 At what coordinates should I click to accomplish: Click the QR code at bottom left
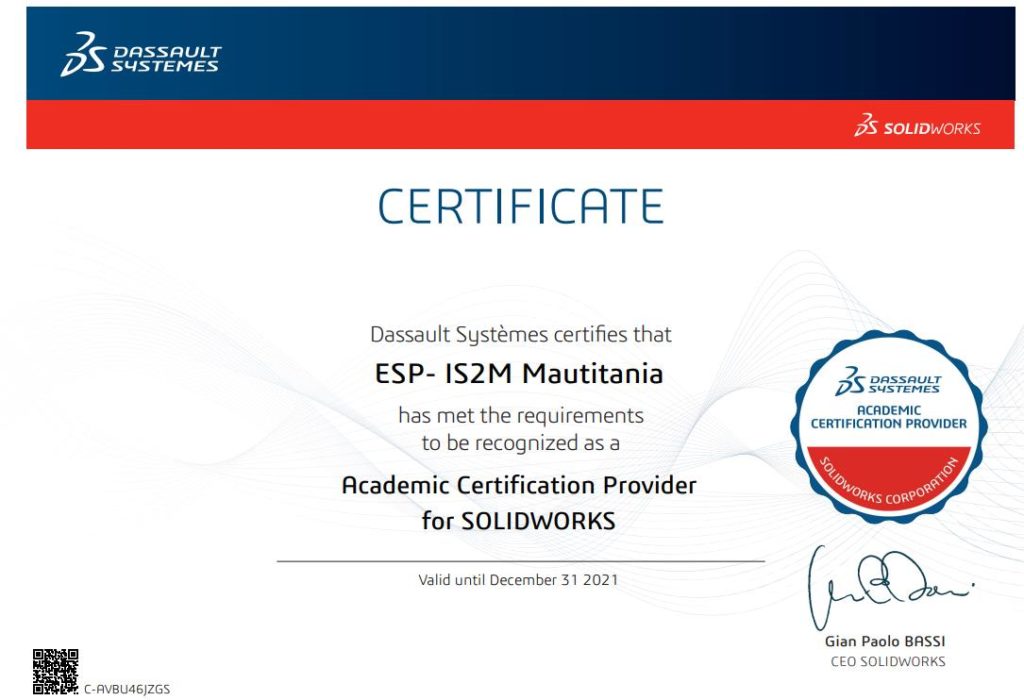click(x=55, y=671)
